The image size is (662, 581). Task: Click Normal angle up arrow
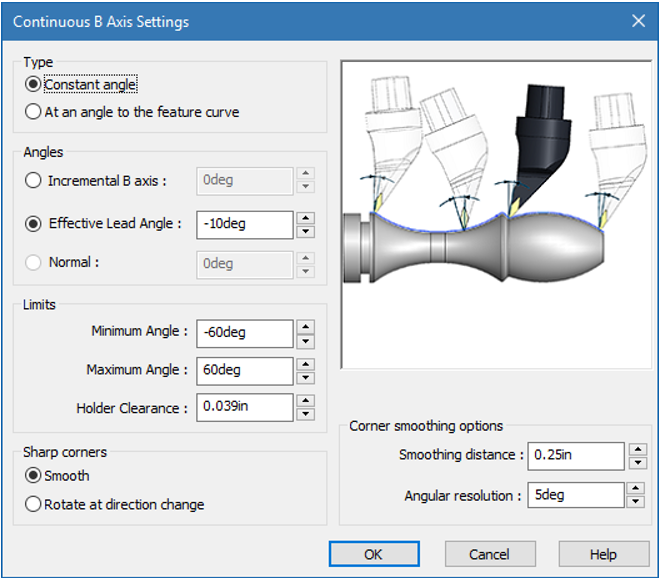306,258
